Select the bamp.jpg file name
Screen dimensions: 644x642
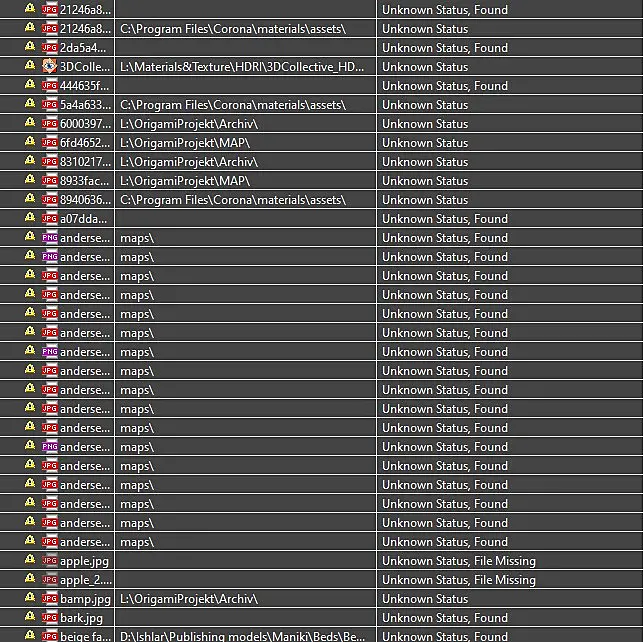click(85, 599)
